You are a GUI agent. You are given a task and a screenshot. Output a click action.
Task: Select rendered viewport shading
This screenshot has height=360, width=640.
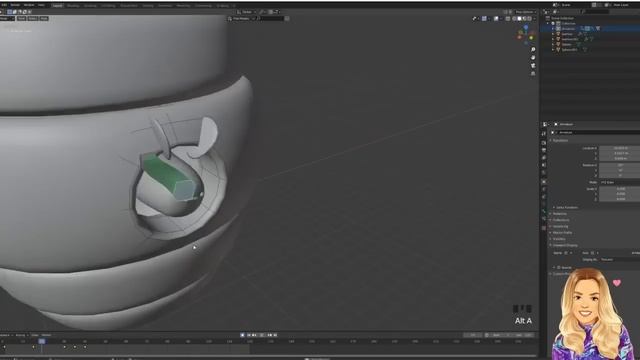click(x=529, y=19)
